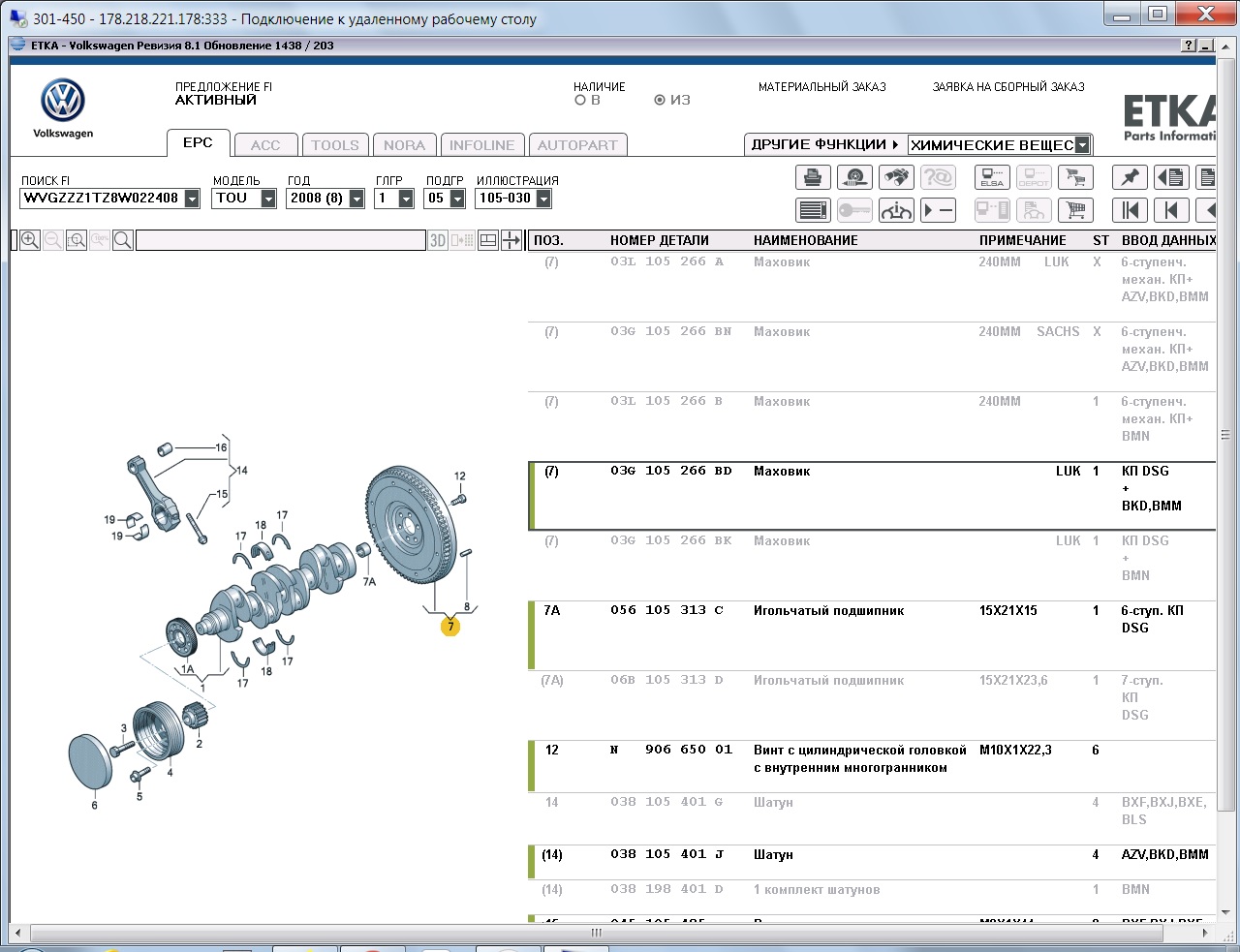Jump to first illustration with double-bar arrow
This screenshot has width=1240, height=952.
pos(1130,210)
